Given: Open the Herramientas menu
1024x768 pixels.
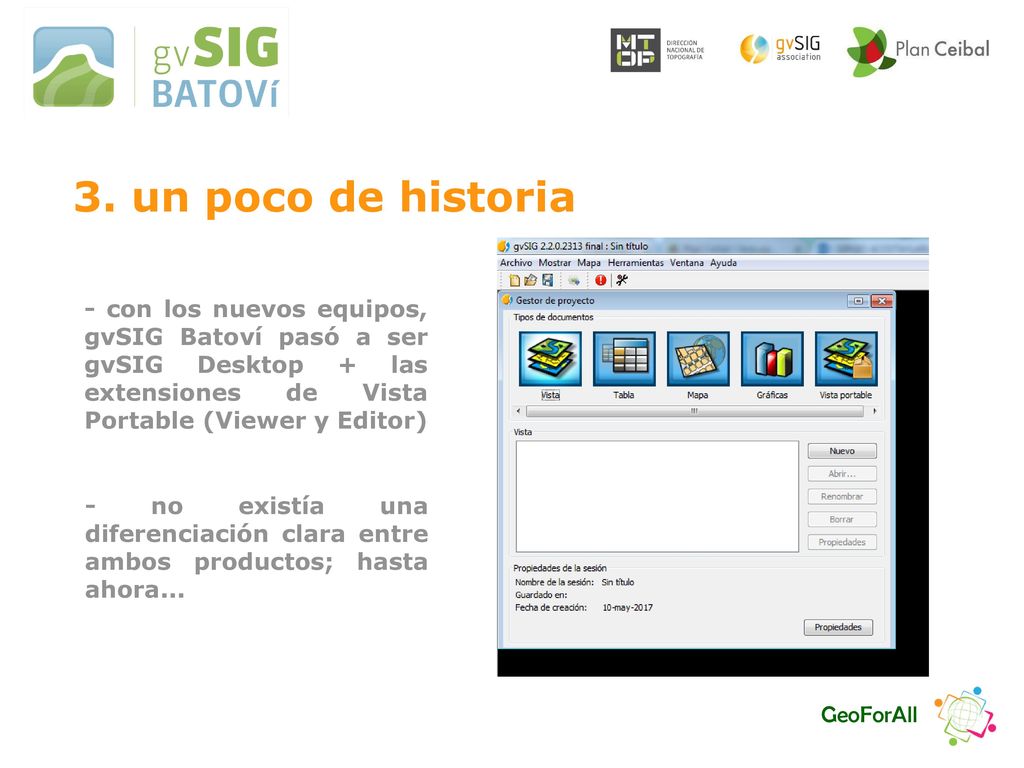Looking at the screenshot, I should tap(635, 263).
